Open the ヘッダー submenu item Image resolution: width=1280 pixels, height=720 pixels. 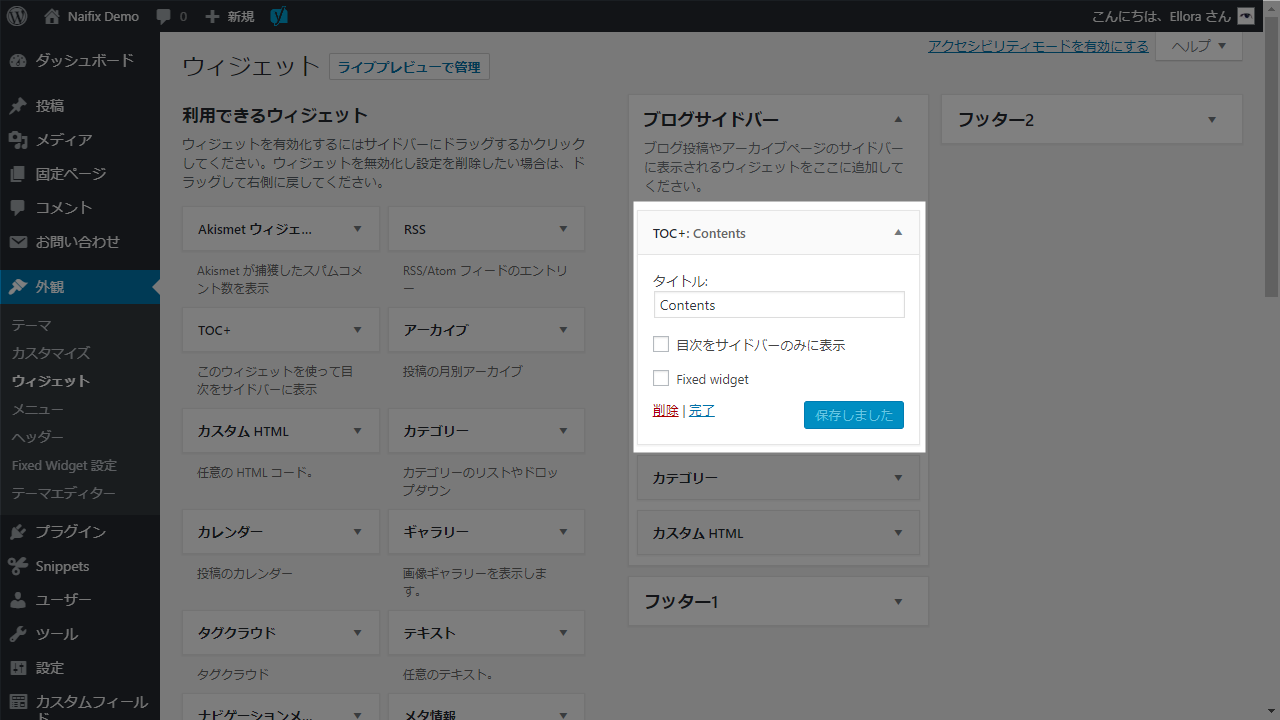(x=37, y=437)
